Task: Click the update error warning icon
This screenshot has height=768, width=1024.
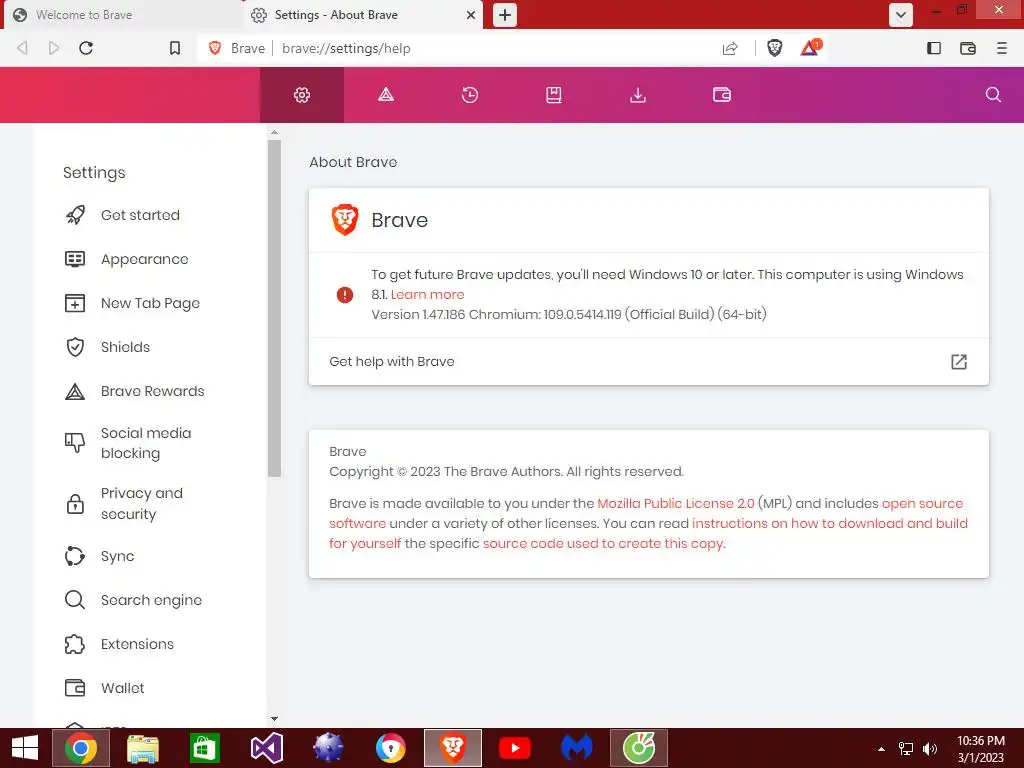Action: pos(345,295)
